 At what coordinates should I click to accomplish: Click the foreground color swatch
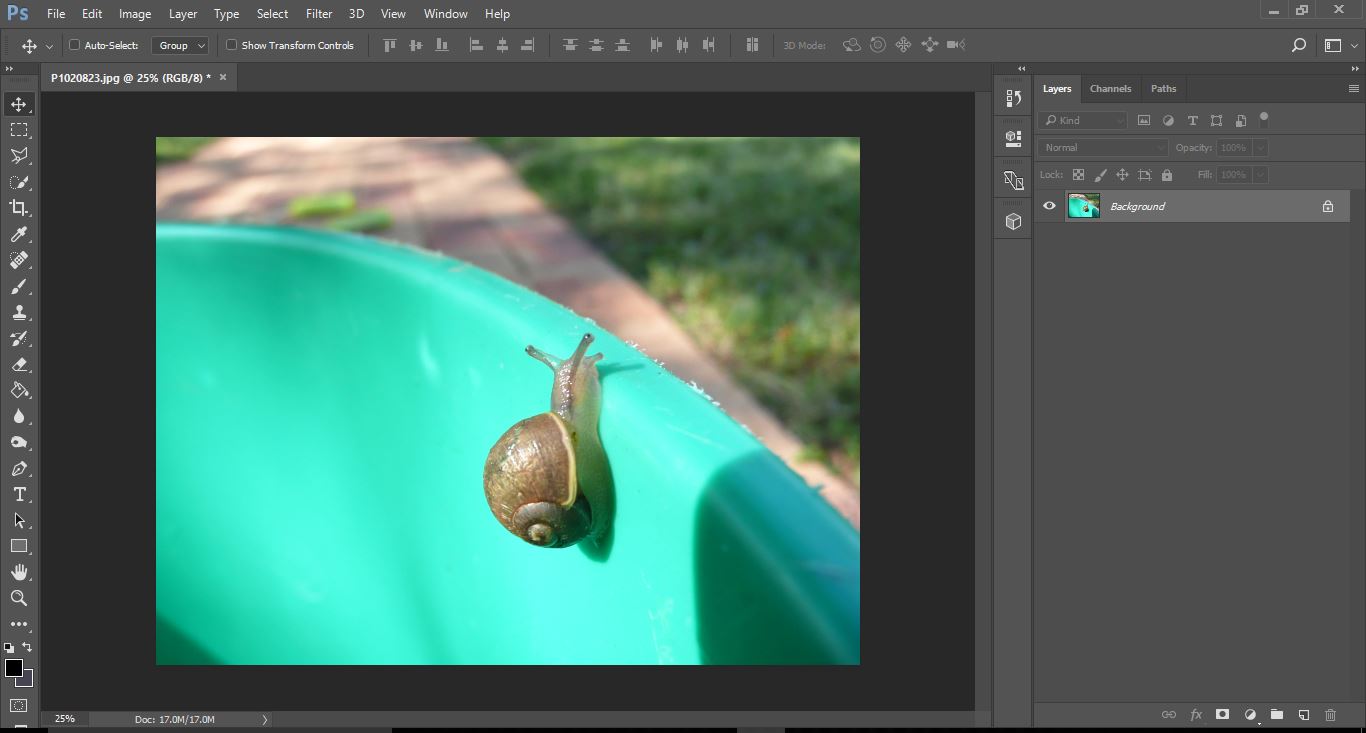coord(13,667)
